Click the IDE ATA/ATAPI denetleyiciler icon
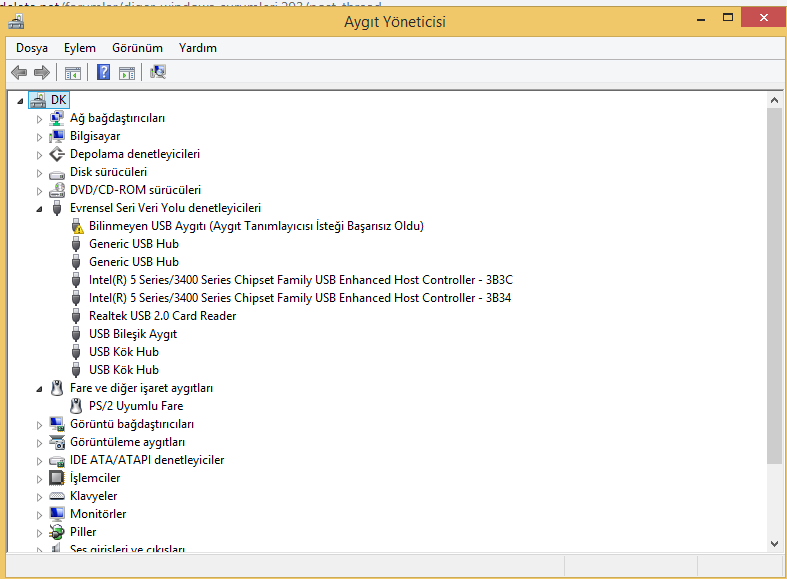This screenshot has width=787, height=579. [57, 461]
